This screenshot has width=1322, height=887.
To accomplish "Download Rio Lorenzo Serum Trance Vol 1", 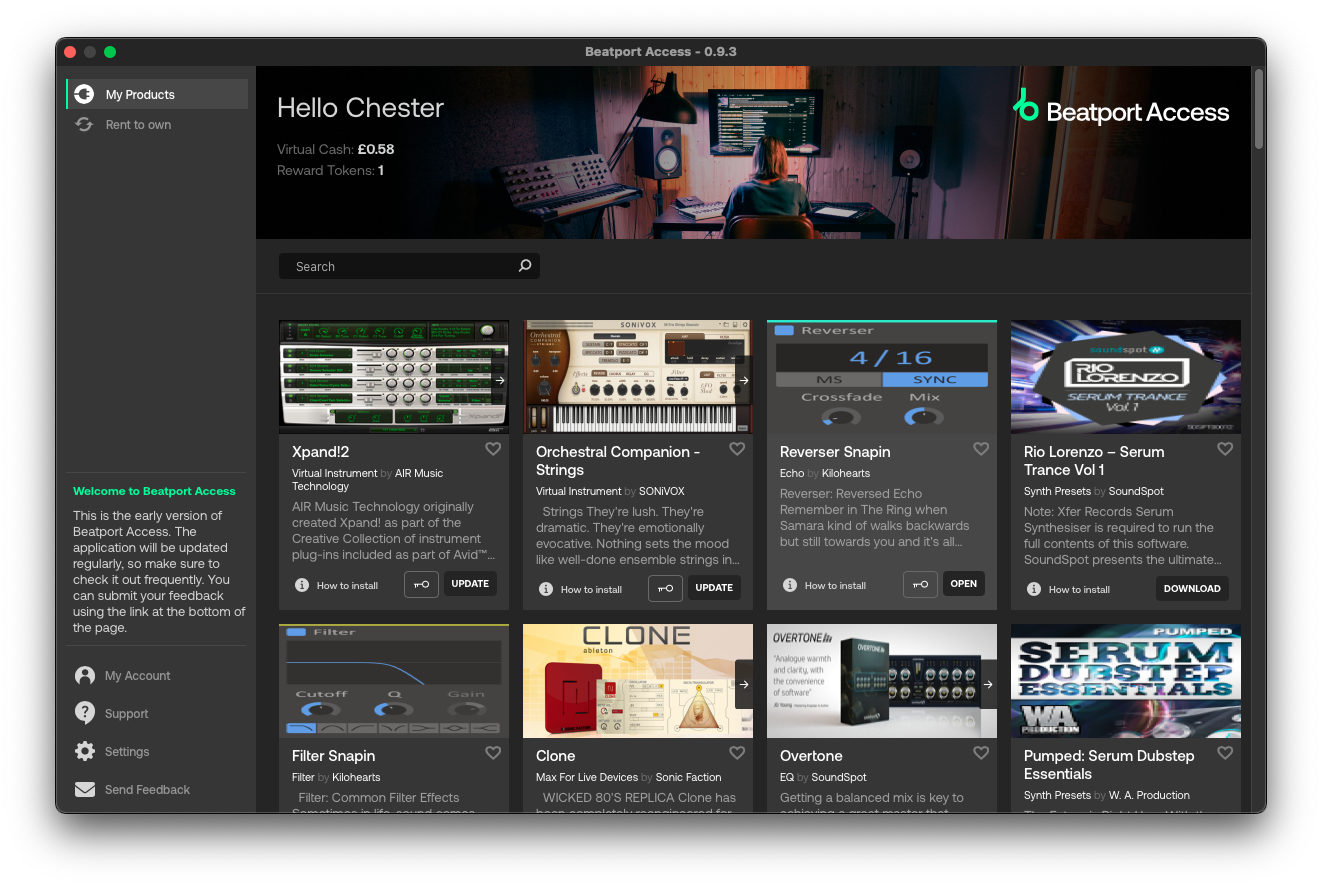I will click(x=1192, y=588).
